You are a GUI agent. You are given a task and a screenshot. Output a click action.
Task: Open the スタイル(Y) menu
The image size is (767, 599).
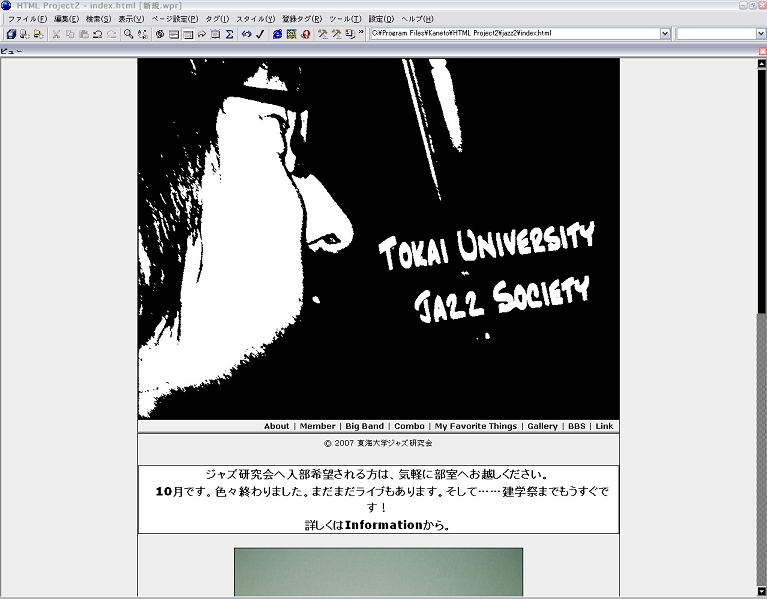coord(255,19)
